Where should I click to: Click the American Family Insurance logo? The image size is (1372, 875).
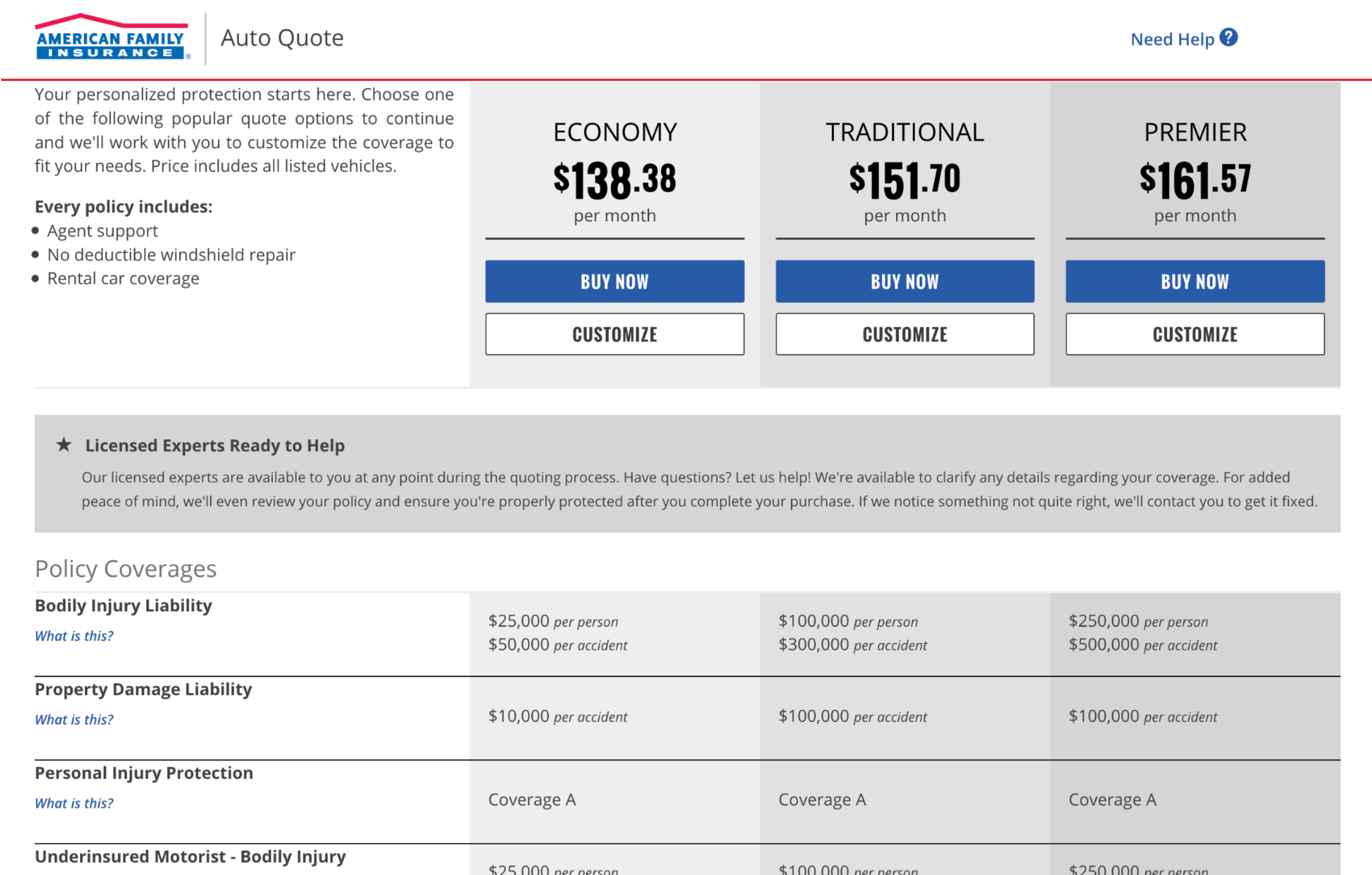tap(112, 37)
